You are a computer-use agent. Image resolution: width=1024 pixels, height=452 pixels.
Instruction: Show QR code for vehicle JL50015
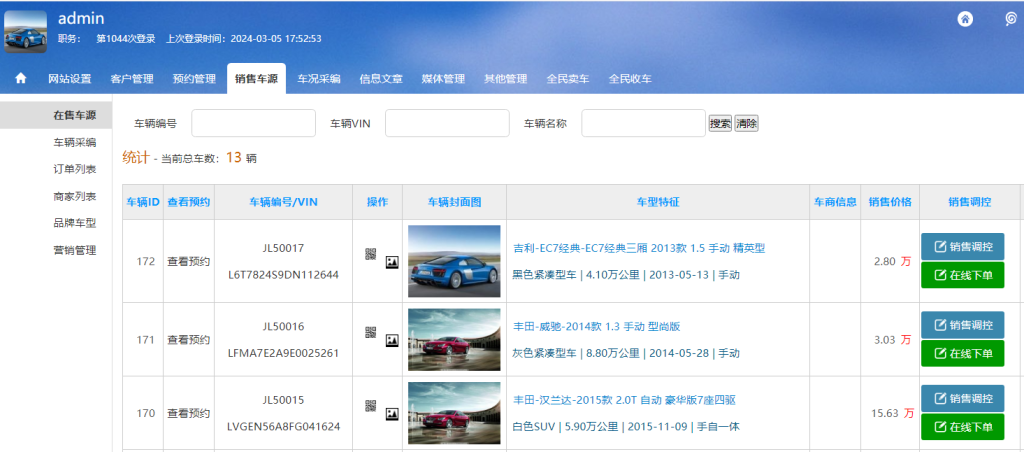click(371, 406)
